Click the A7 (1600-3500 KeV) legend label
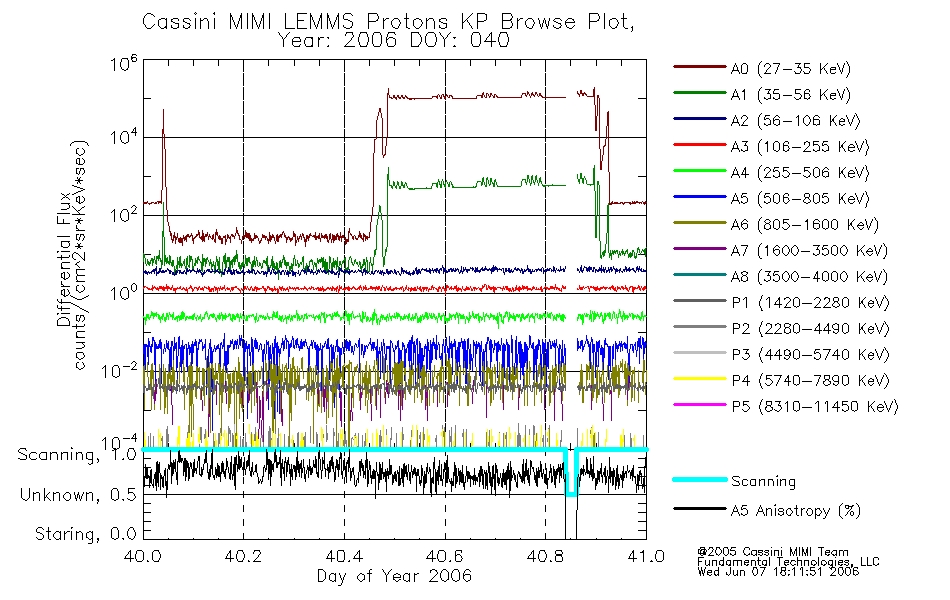The image size is (950, 600). pos(809,251)
